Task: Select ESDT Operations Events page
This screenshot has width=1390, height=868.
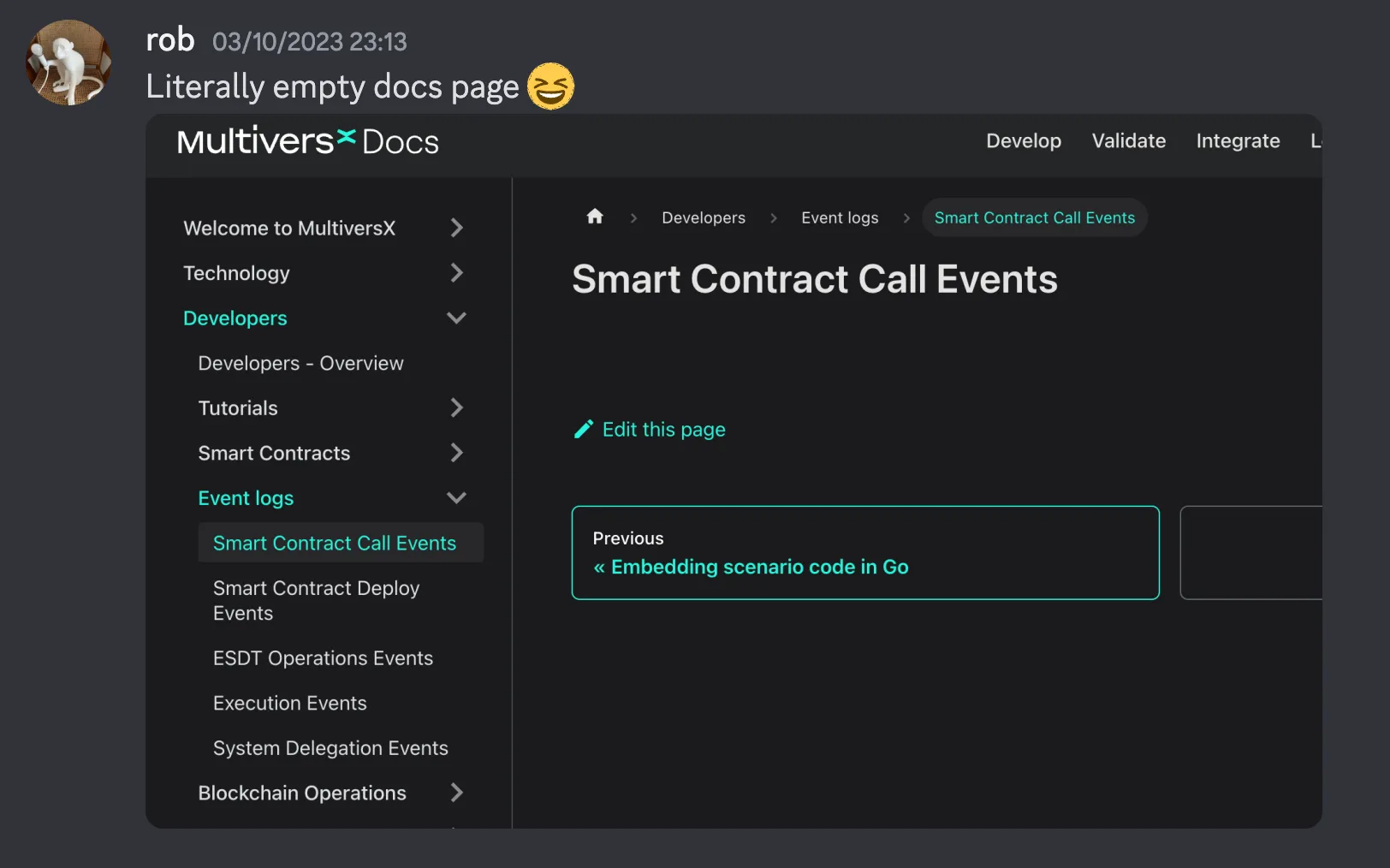Action: tap(323, 657)
